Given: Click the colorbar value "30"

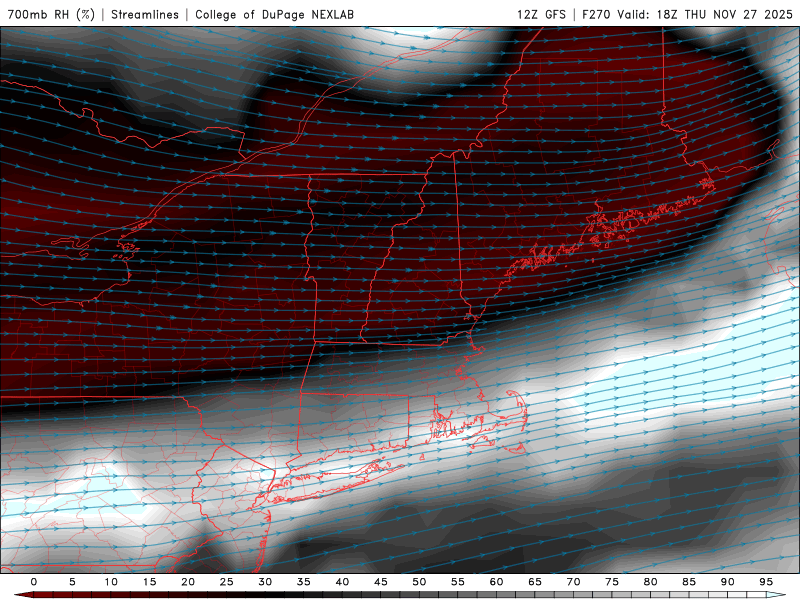Looking at the screenshot, I should tap(265, 582).
